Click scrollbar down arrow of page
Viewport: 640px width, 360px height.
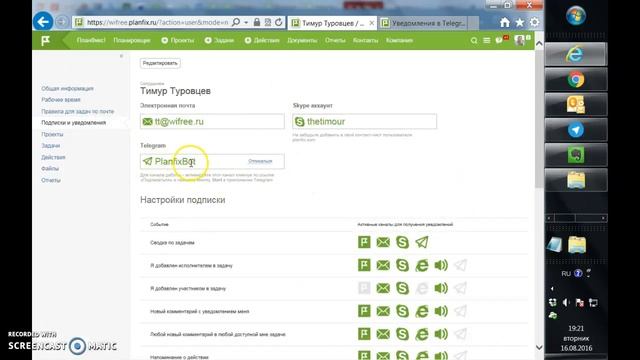(539, 347)
